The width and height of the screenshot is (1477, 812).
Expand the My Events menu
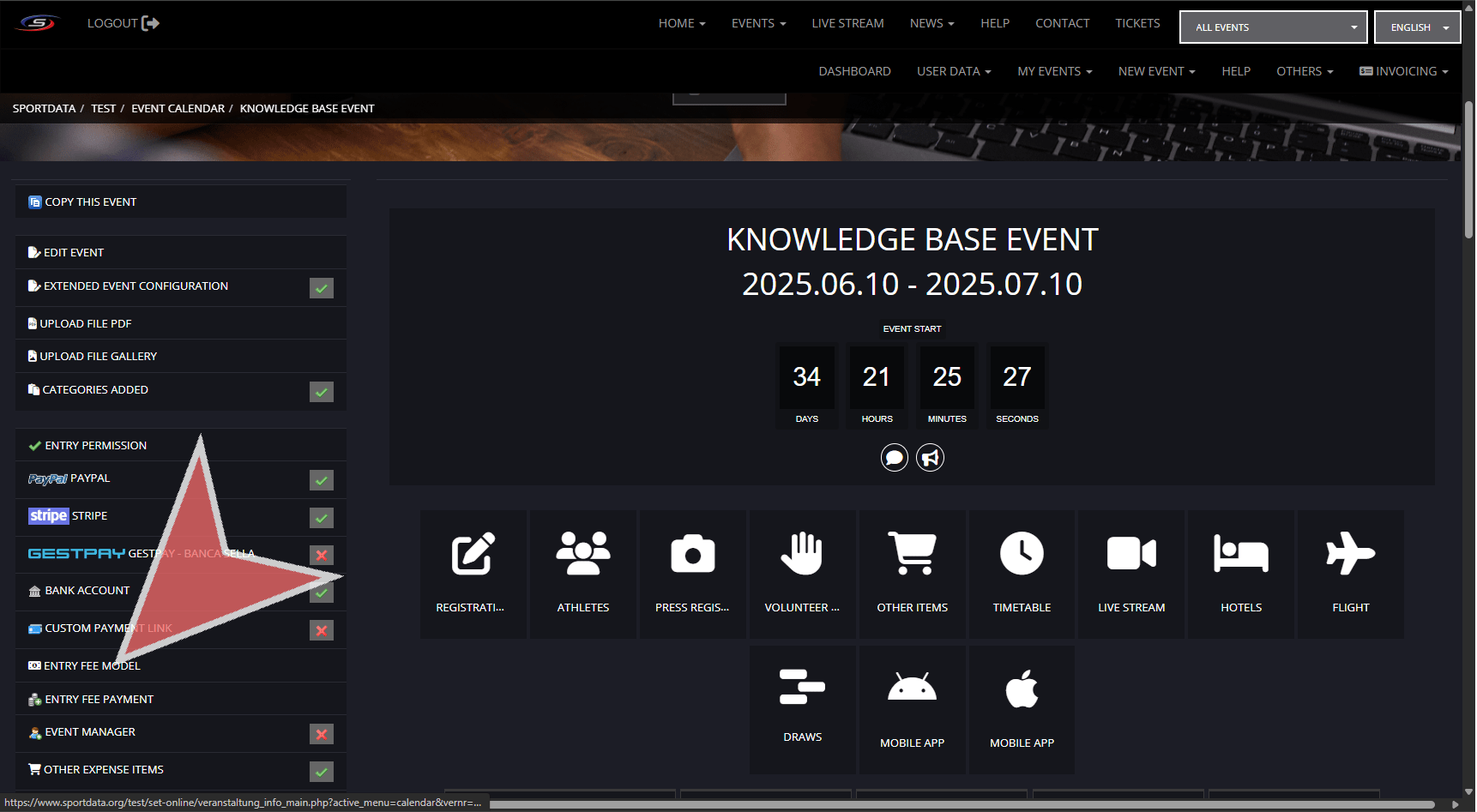1054,71
